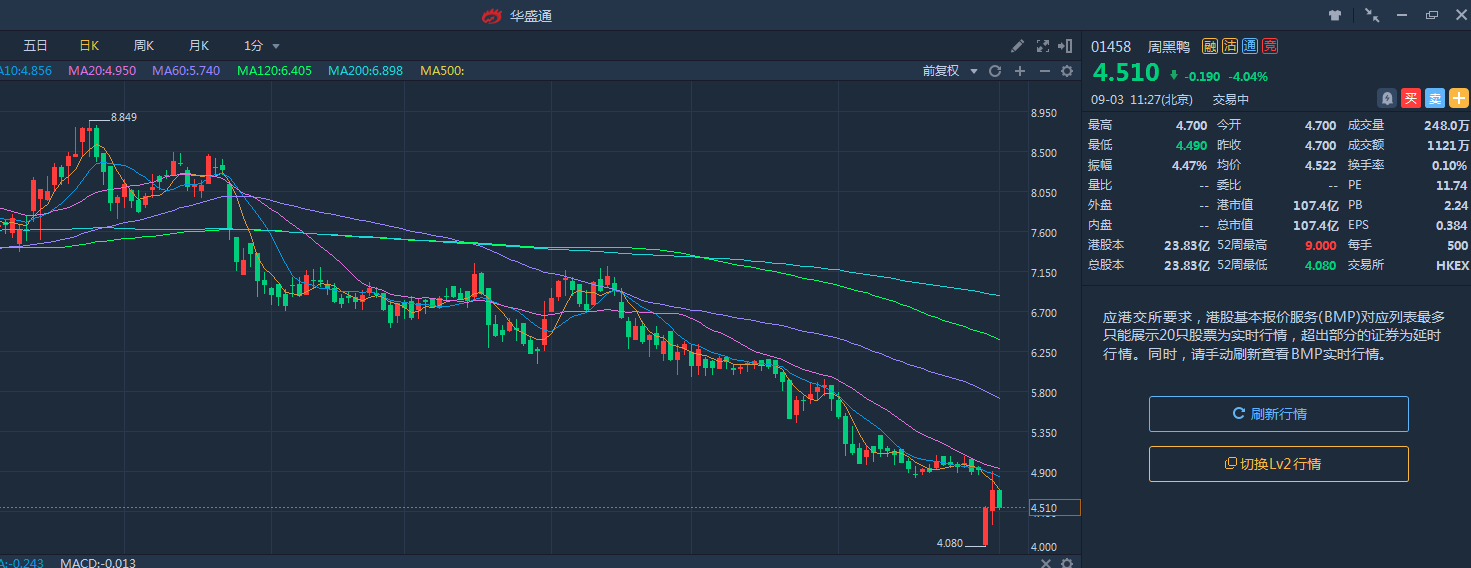This screenshot has width=1471, height=568.
Task: Add stock to watchlist plus
Action: (x=1459, y=98)
